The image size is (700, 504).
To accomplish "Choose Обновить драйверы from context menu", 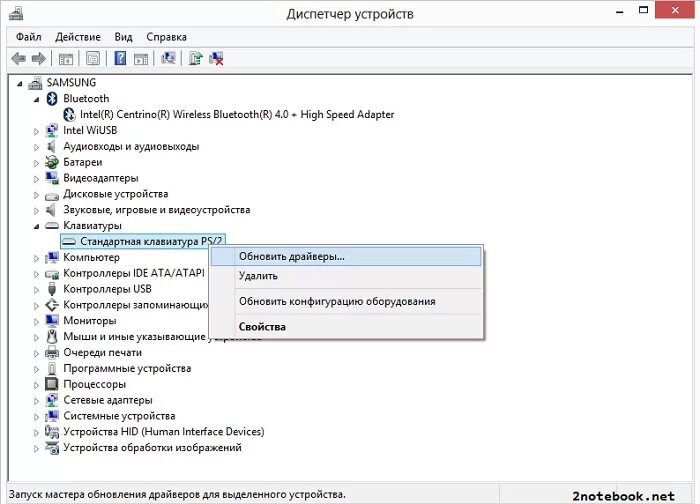I will [346, 257].
